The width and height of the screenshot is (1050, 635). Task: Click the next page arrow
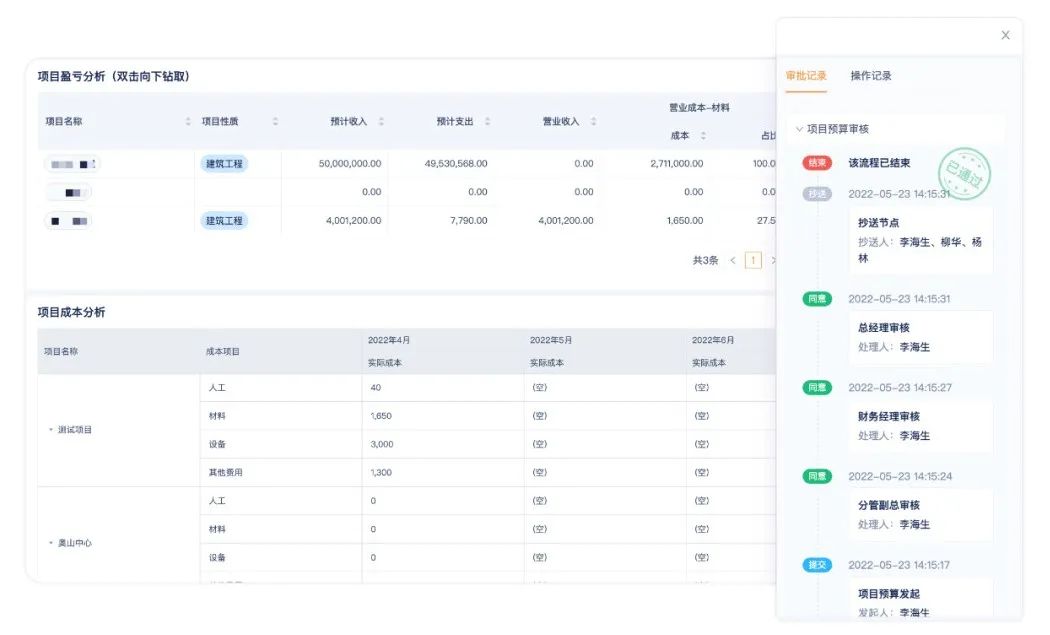click(x=774, y=258)
